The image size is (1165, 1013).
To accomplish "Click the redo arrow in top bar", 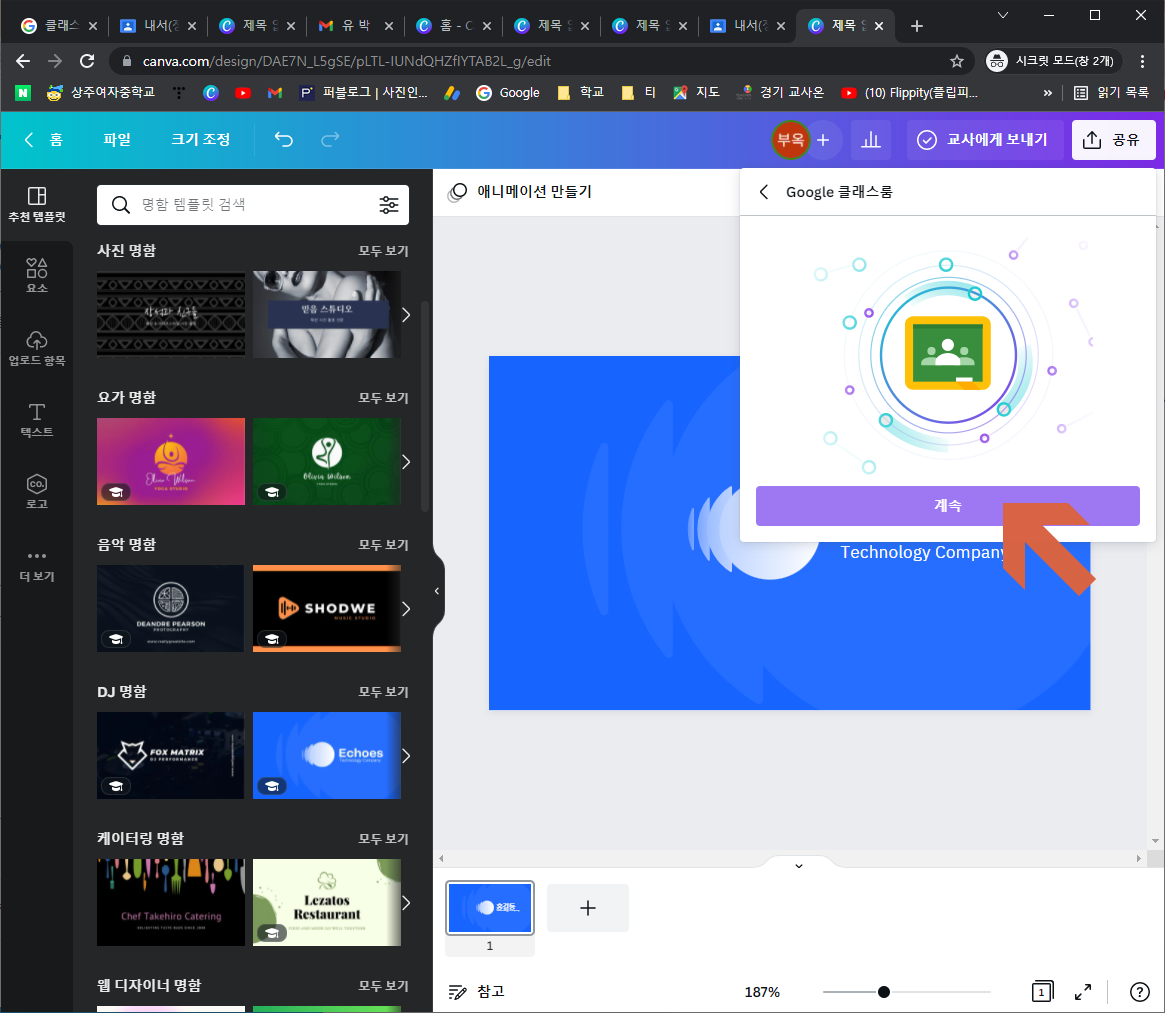I will [x=330, y=139].
